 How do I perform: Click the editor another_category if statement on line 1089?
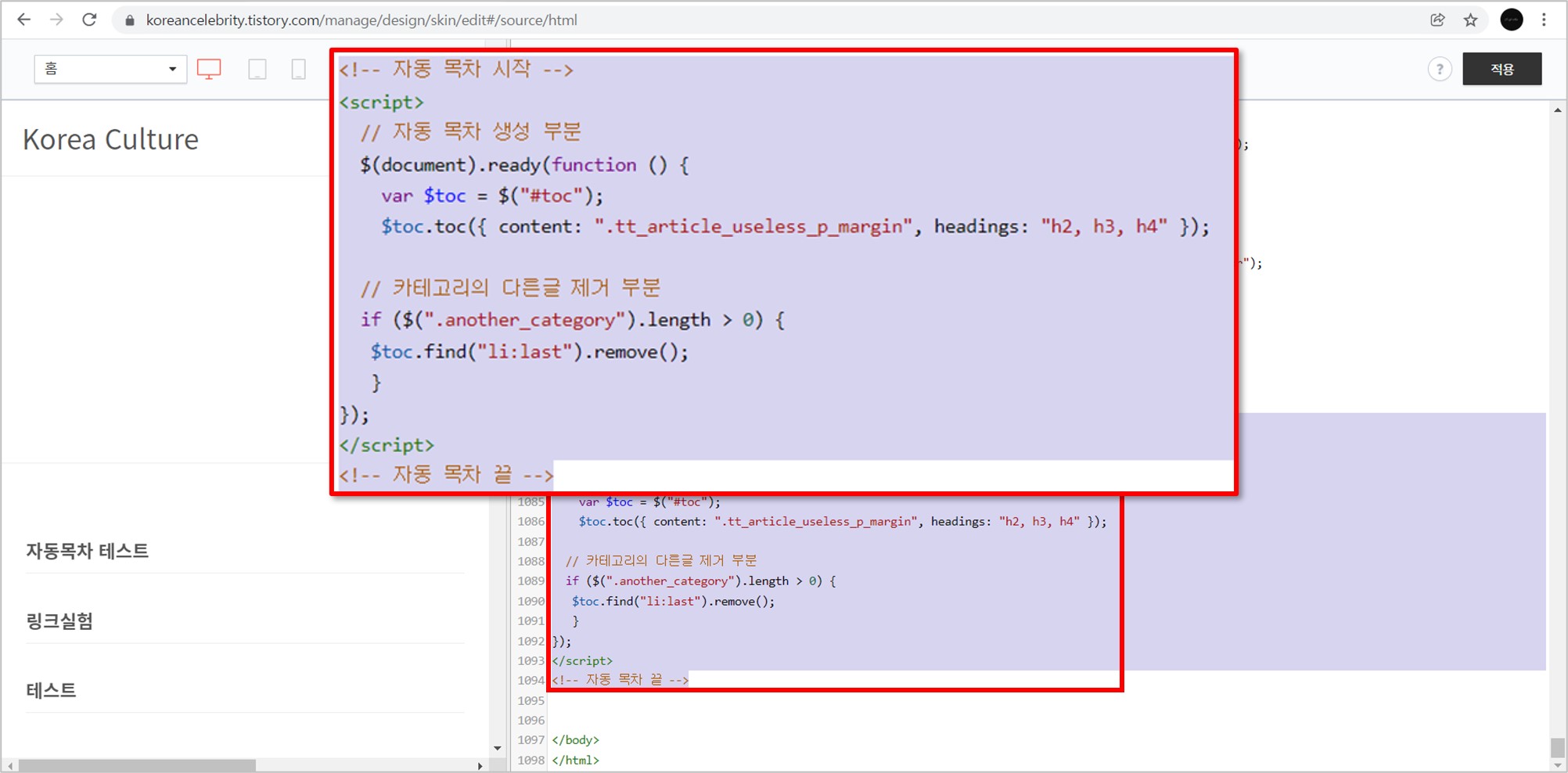point(701,581)
